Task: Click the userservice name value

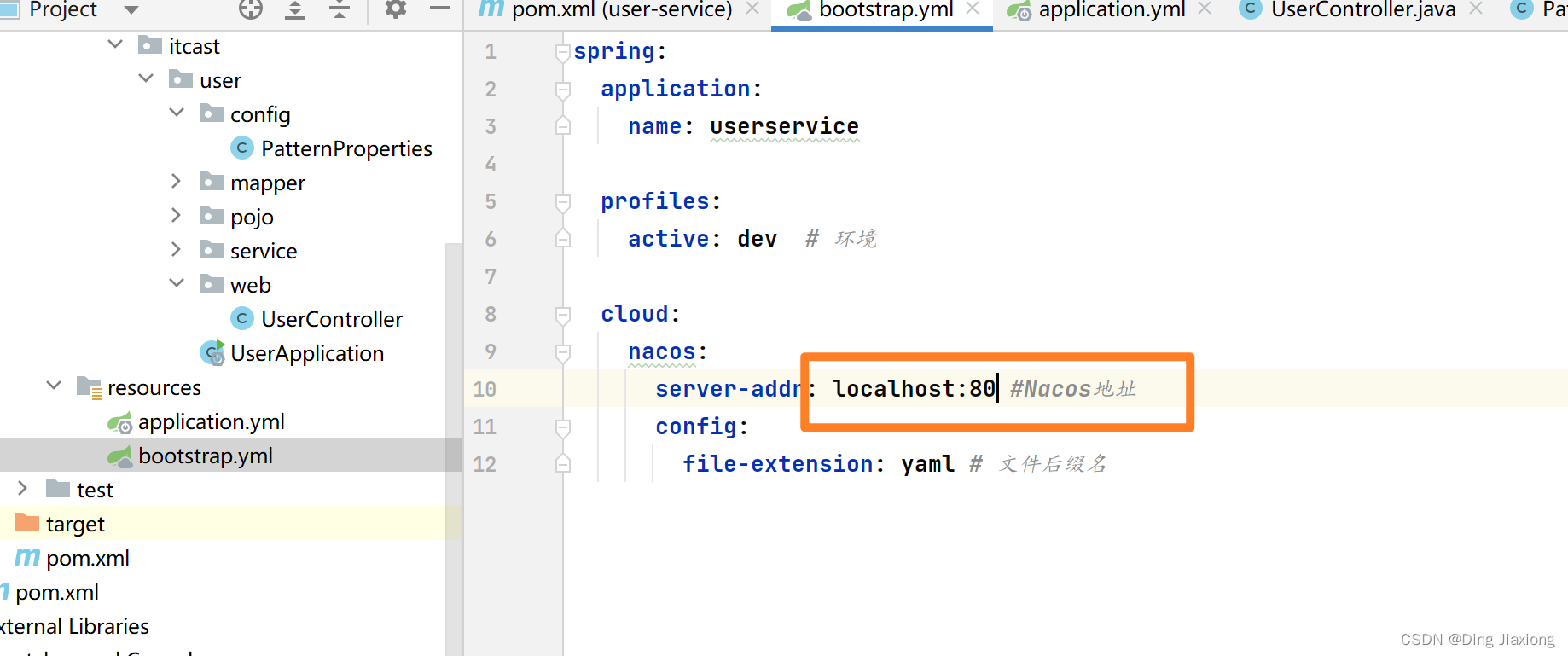Action: coord(785,126)
